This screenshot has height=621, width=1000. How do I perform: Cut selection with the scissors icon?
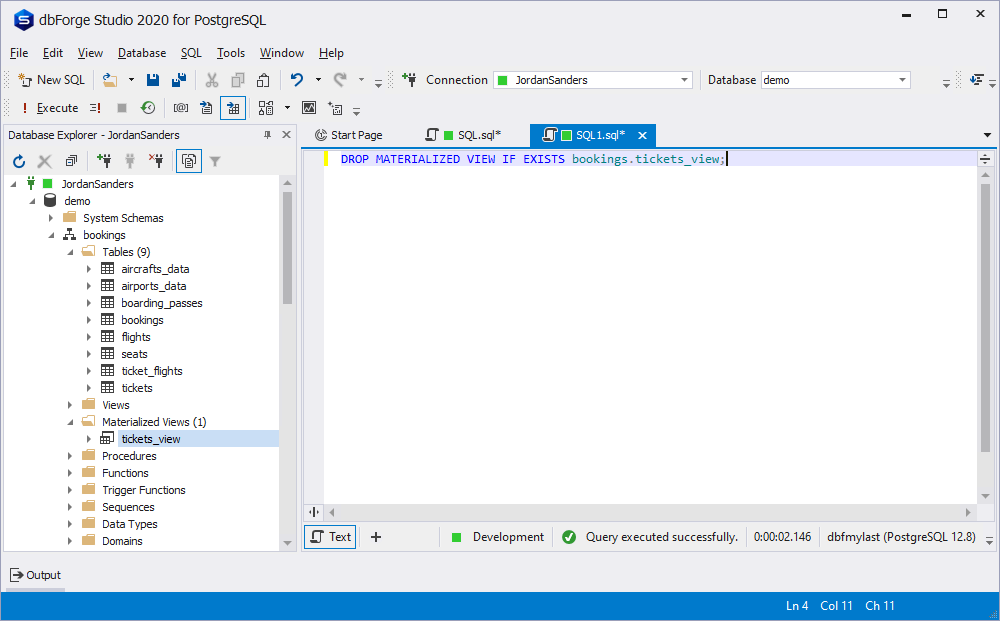tap(212, 80)
